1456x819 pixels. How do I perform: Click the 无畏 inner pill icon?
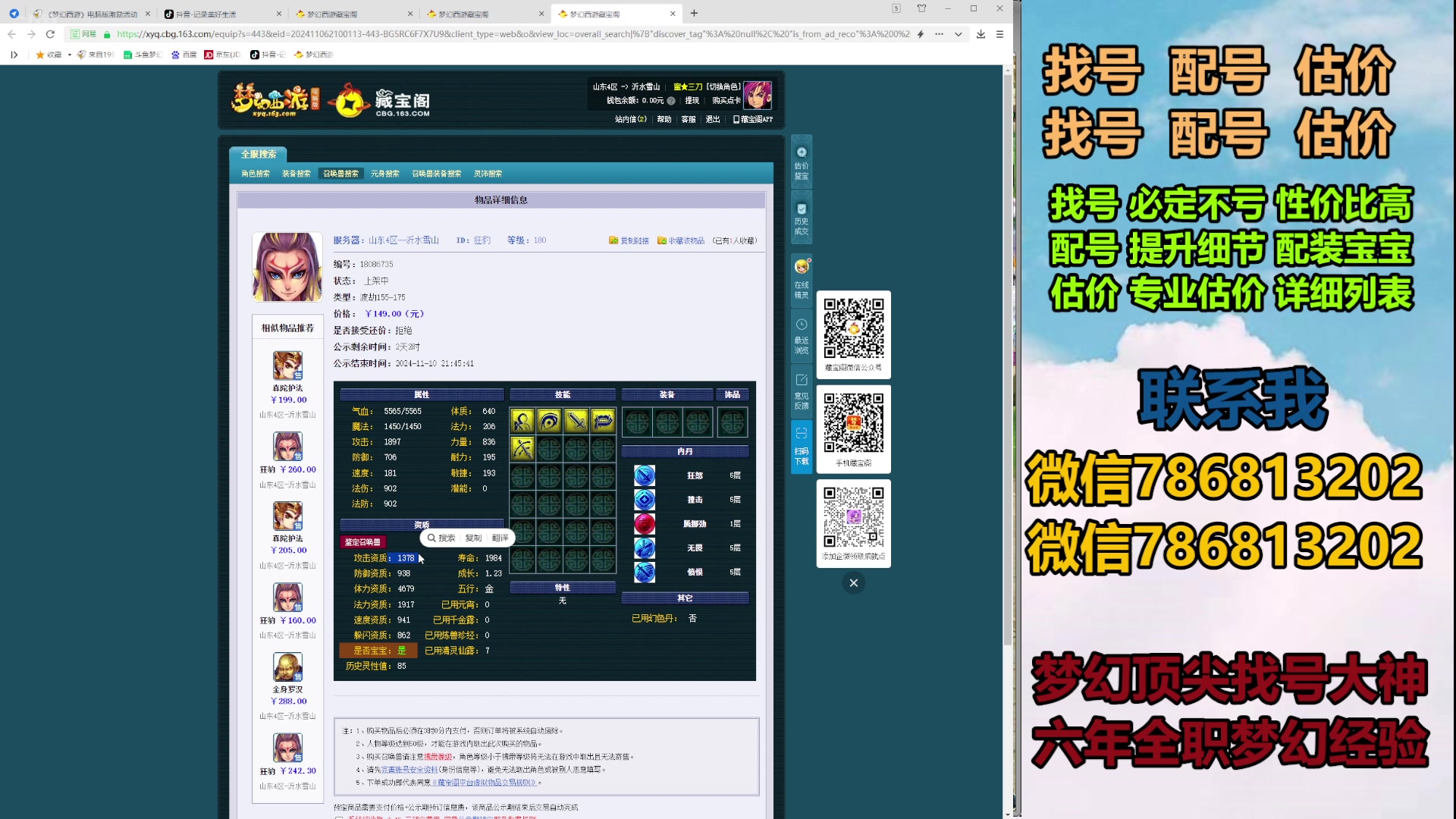645,548
